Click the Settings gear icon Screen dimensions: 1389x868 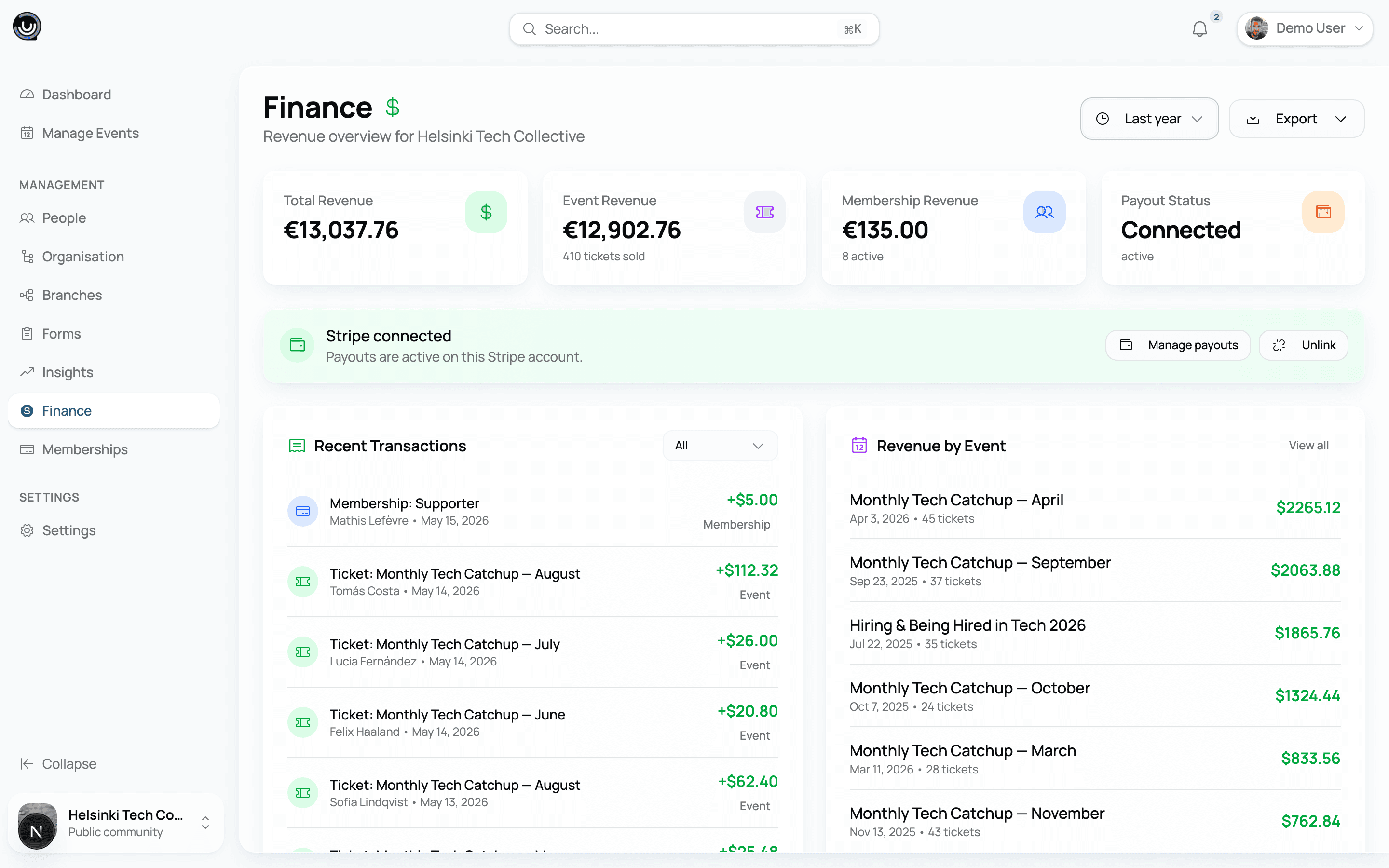click(27, 530)
